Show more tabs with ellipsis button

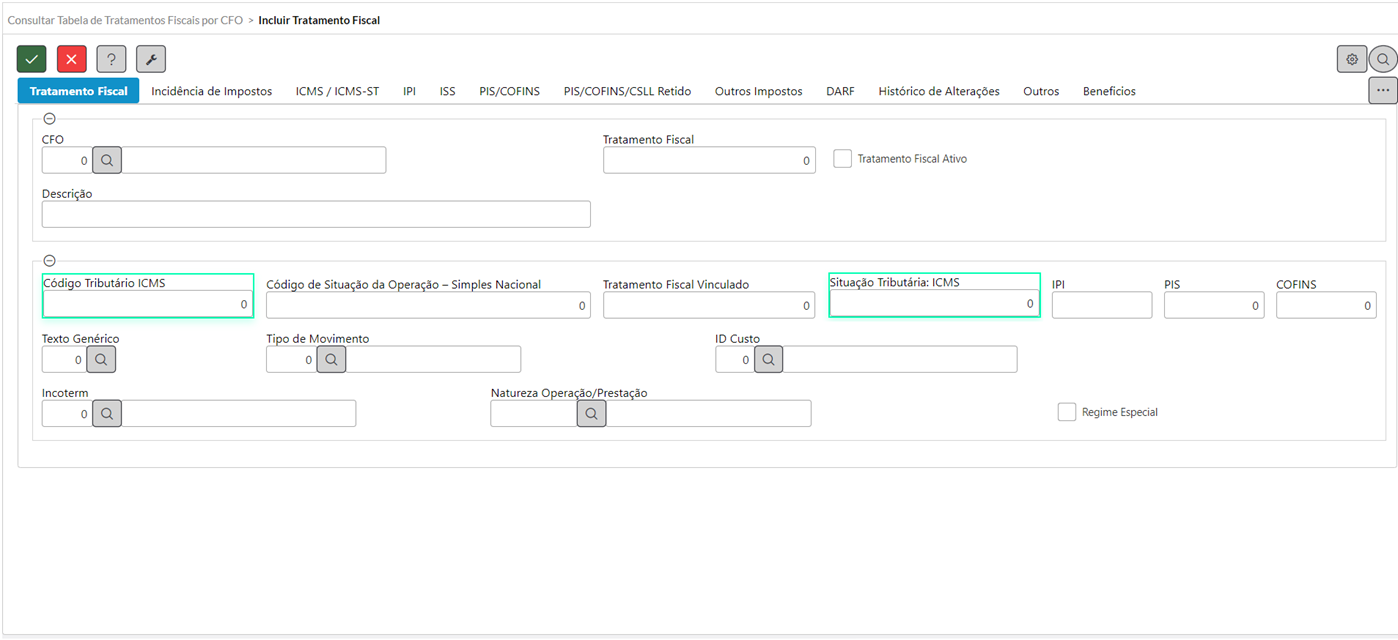pos(1383,90)
